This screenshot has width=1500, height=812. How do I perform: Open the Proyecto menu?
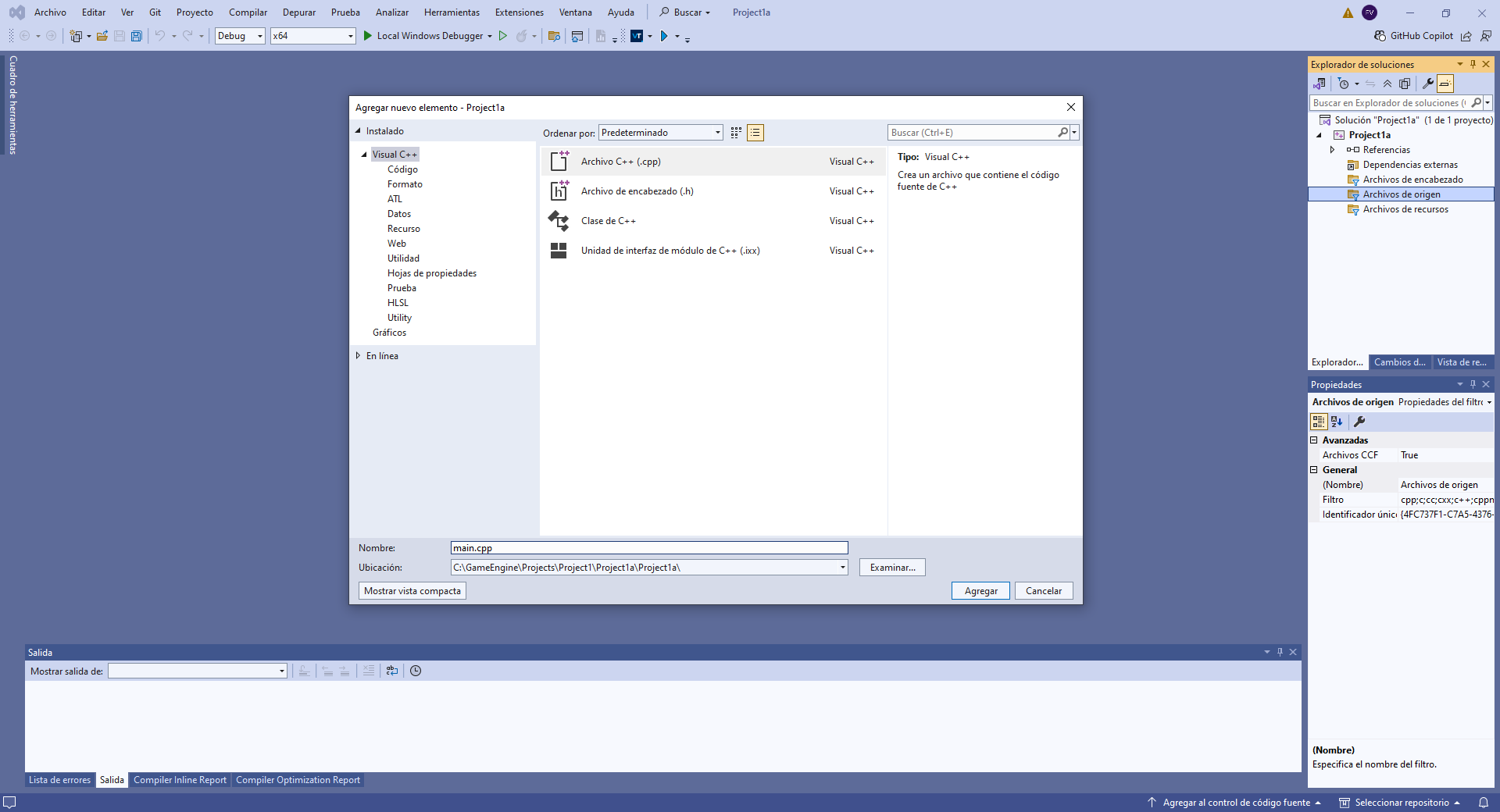tap(195, 12)
